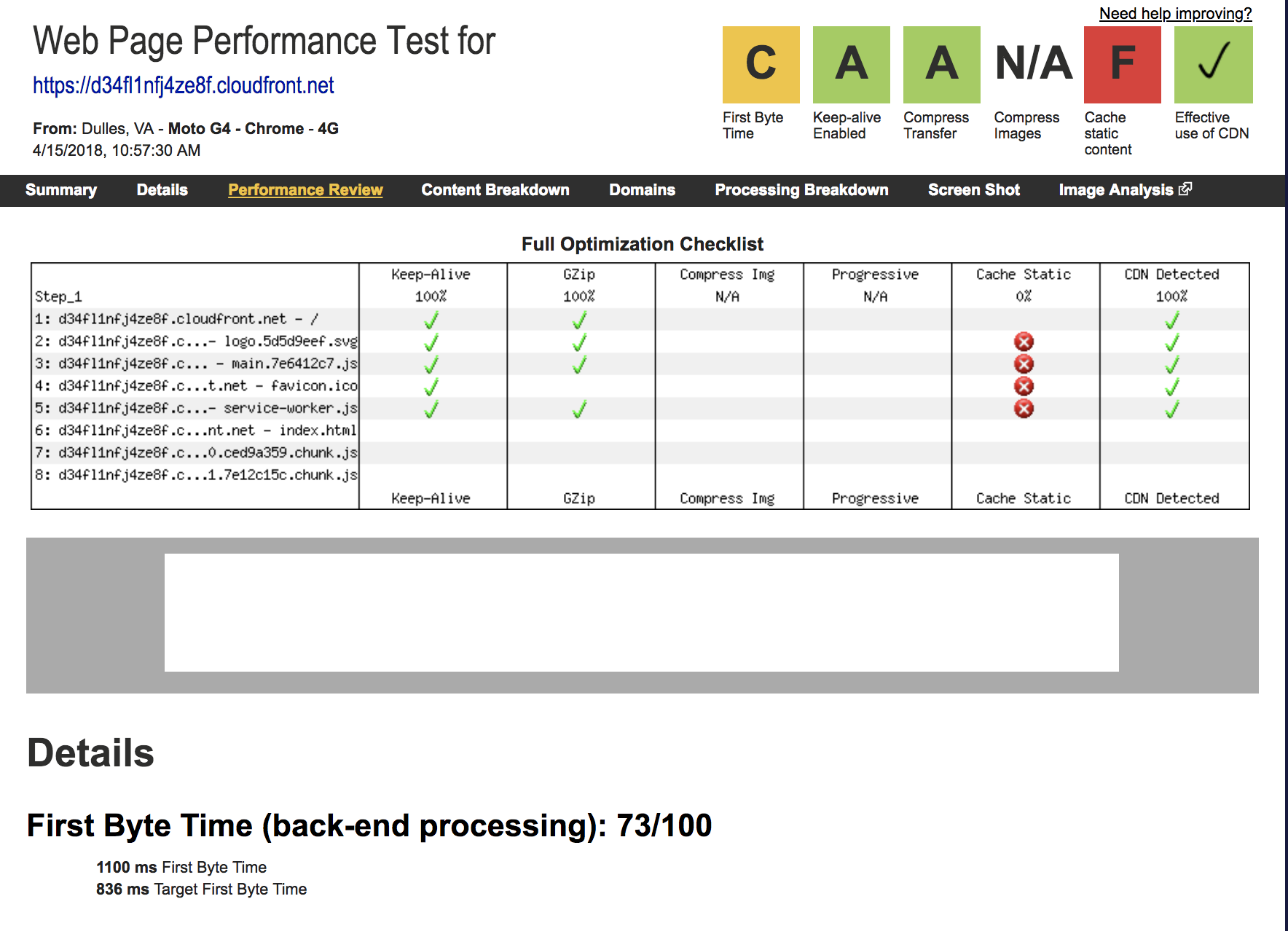
Task: Click the red F Cache static content grade
Action: tap(1122, 65)
